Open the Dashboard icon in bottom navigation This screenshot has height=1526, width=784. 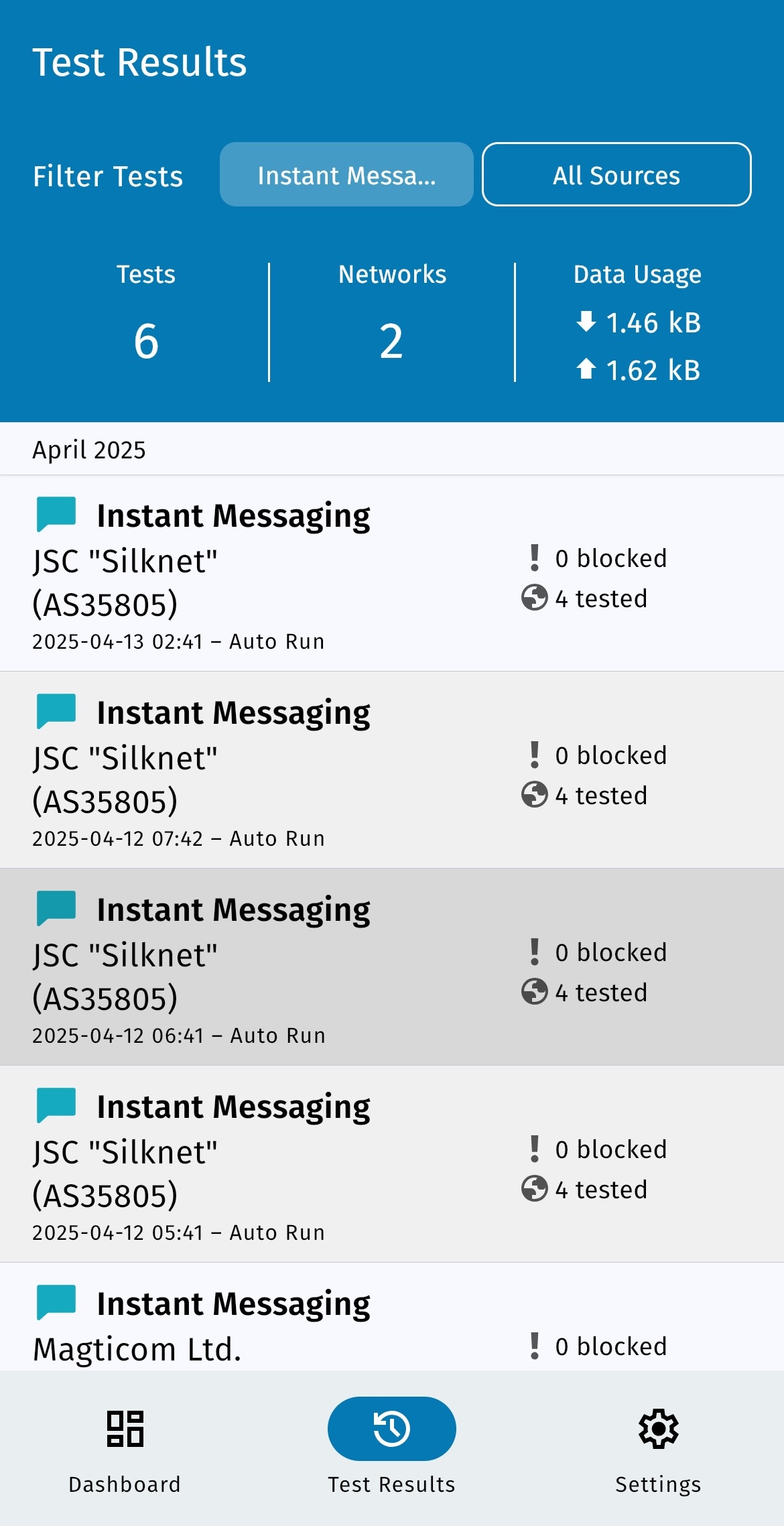[x=125, y=1428]
